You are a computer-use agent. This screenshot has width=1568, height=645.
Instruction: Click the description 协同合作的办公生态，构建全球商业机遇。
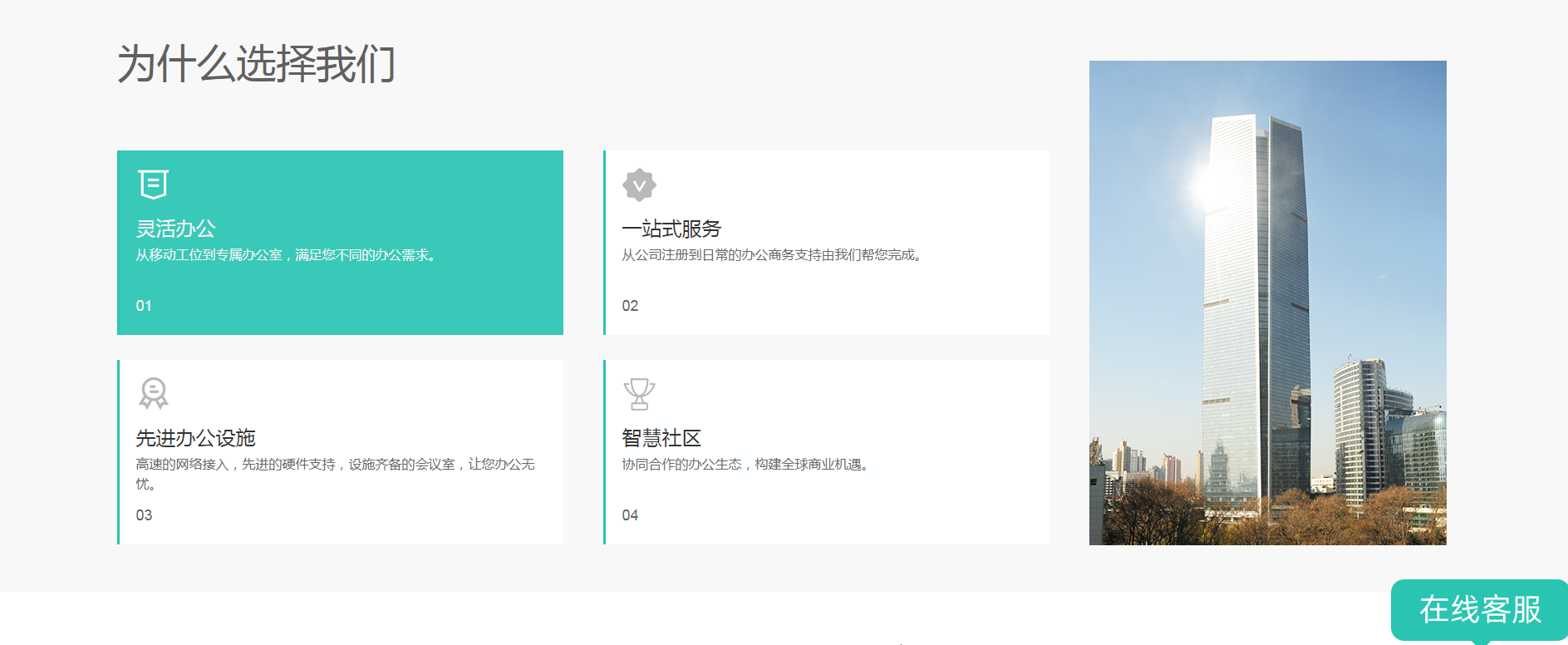[x=746, y=465]
